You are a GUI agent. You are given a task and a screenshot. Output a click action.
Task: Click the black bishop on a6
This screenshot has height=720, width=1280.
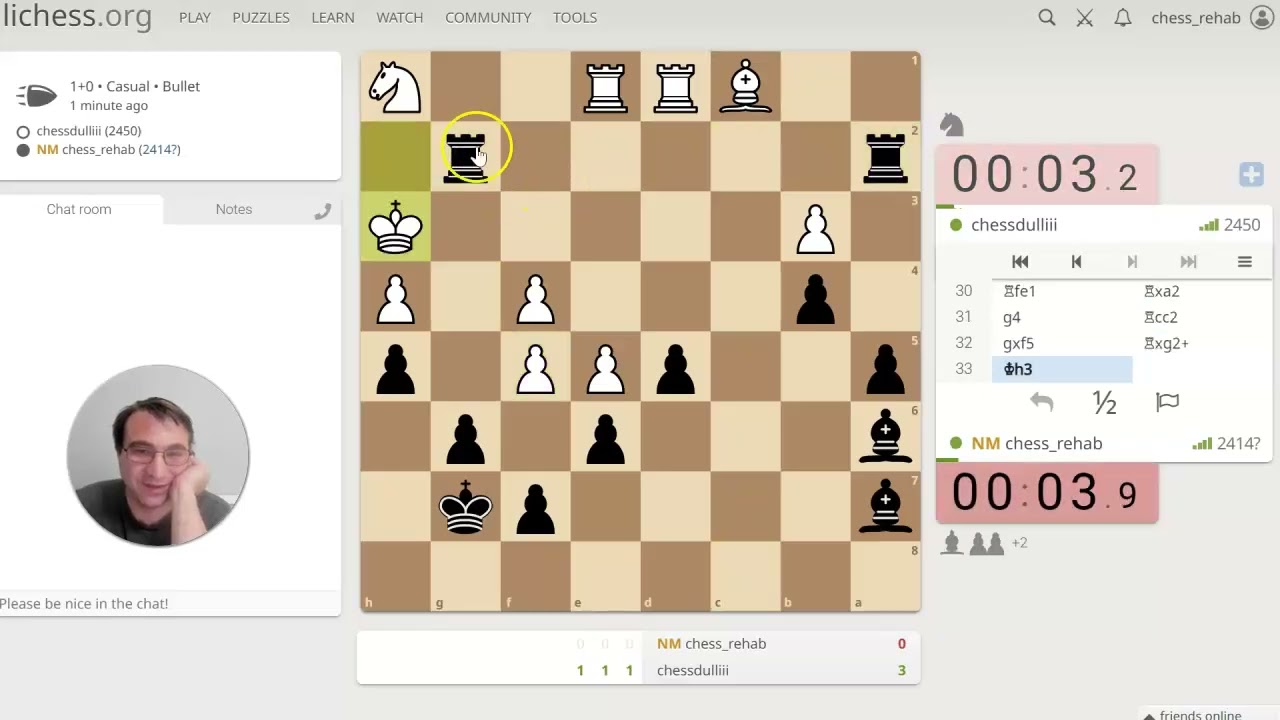click(x=885, y=436)
